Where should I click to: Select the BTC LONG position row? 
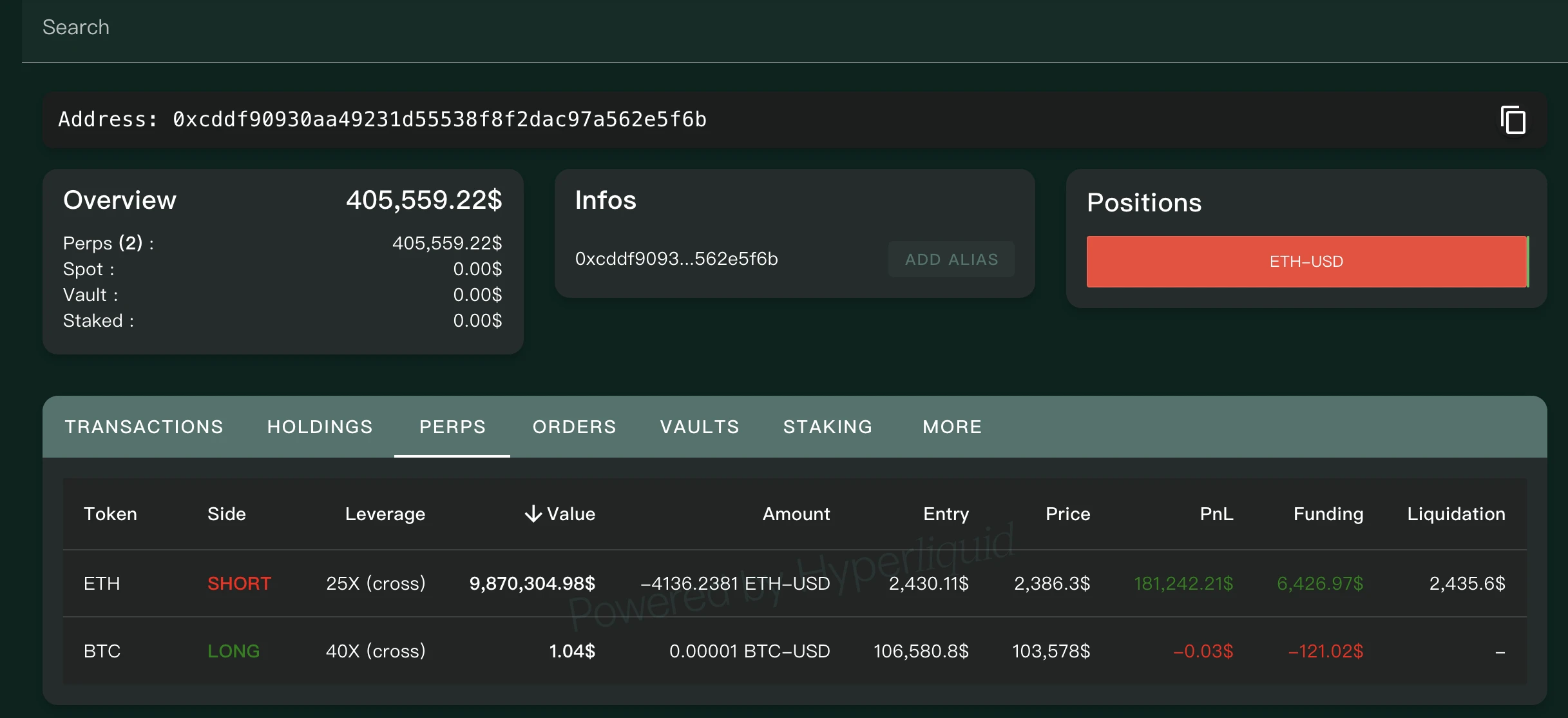tap(794, 651)
